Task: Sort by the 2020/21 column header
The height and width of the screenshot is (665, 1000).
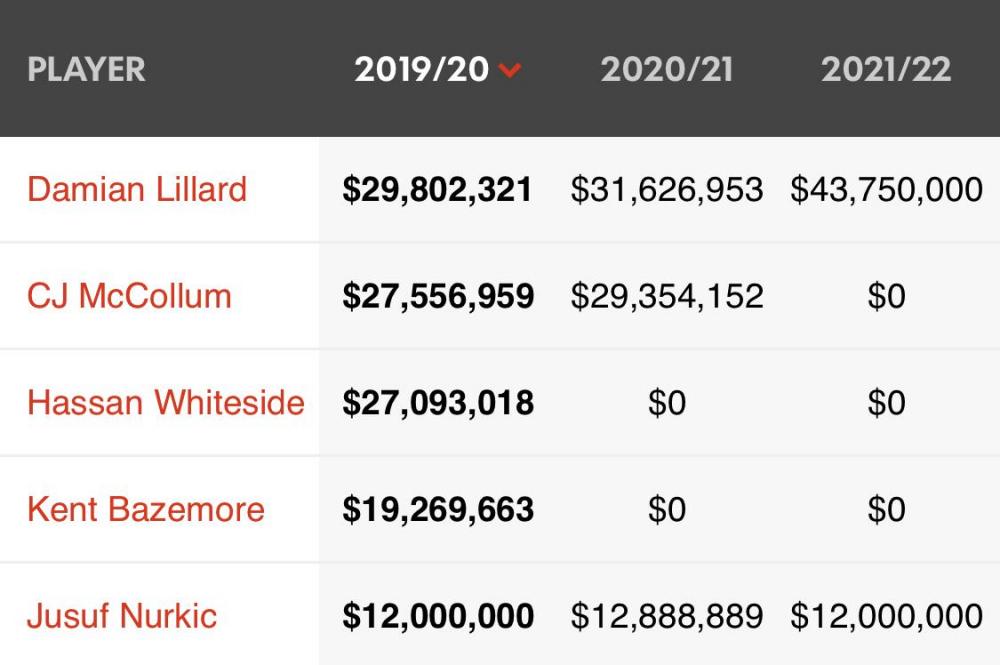Action: (667, 69)
